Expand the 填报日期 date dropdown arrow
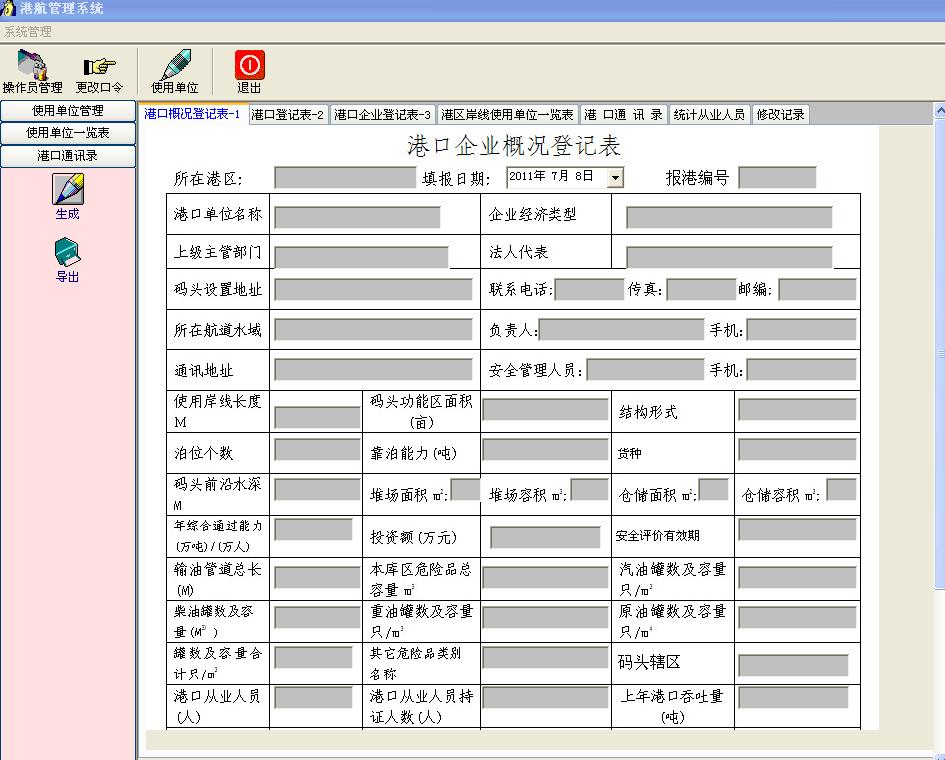945x760 pixels. click(x=615, y=178)
